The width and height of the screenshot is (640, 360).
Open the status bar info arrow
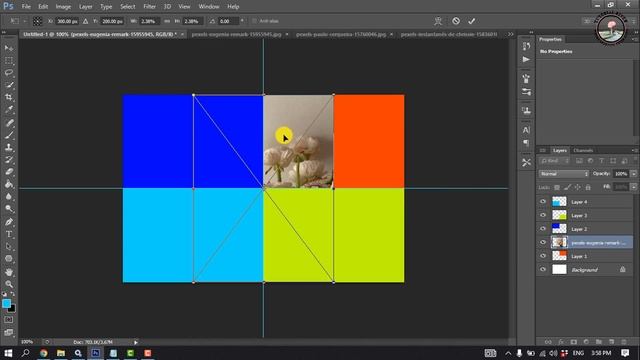(136, 342)
